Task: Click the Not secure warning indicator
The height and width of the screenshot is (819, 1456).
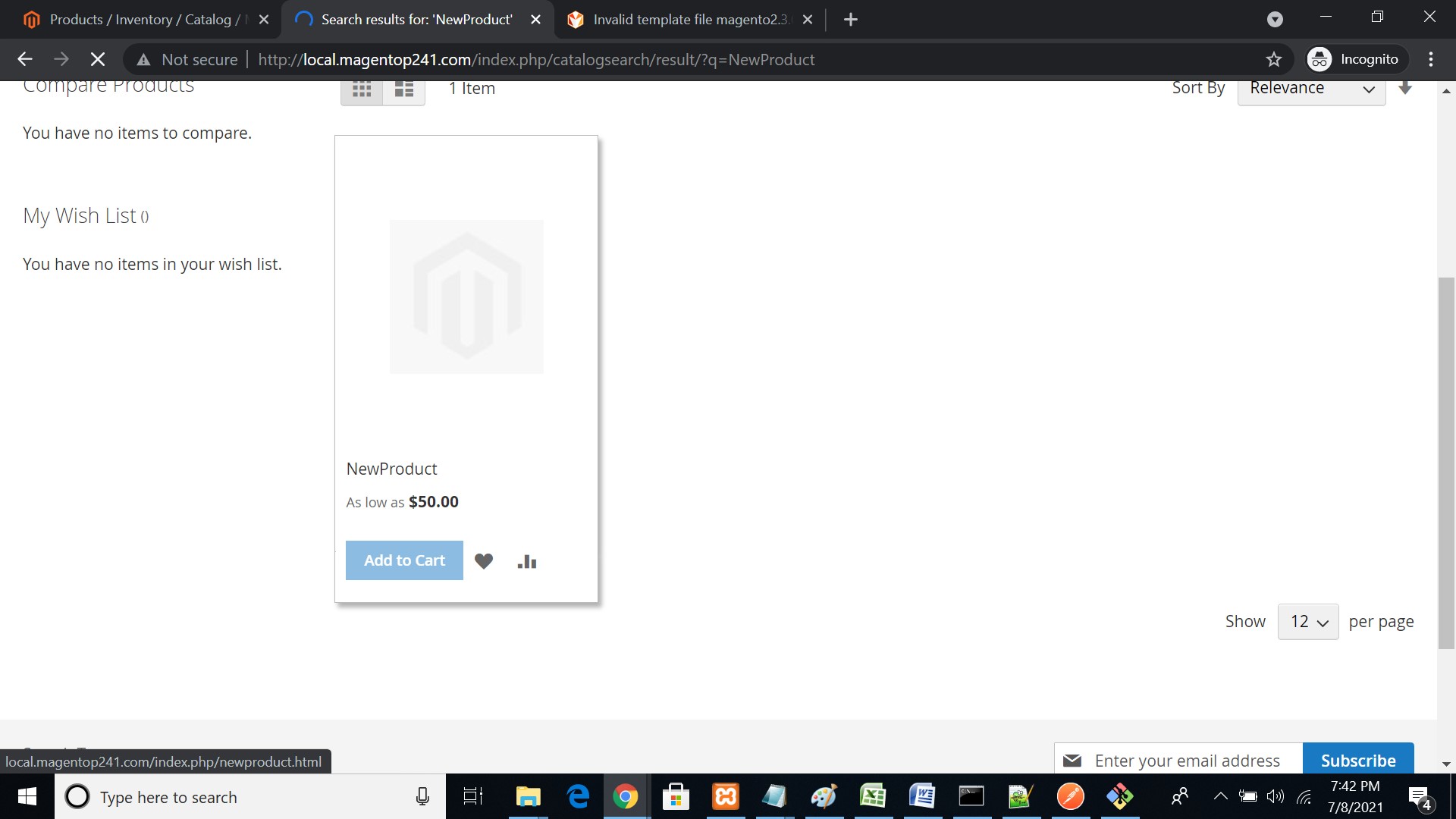Action: [187, 59]
